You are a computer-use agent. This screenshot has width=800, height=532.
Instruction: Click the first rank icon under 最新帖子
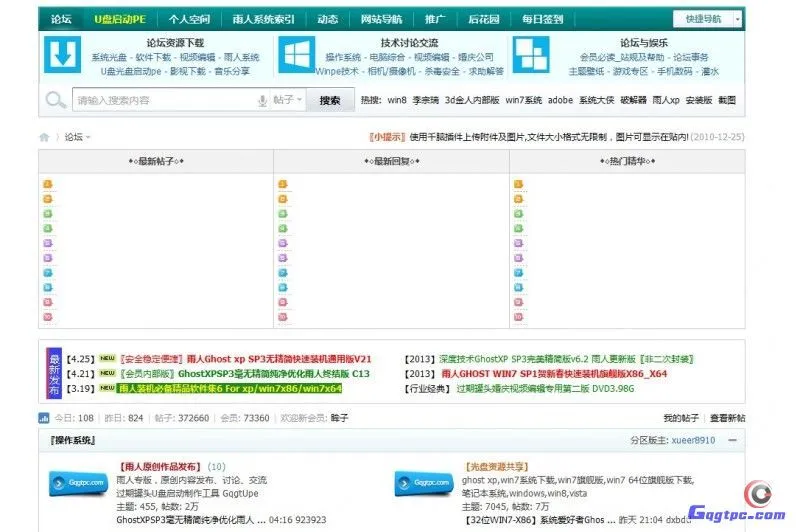47,184
